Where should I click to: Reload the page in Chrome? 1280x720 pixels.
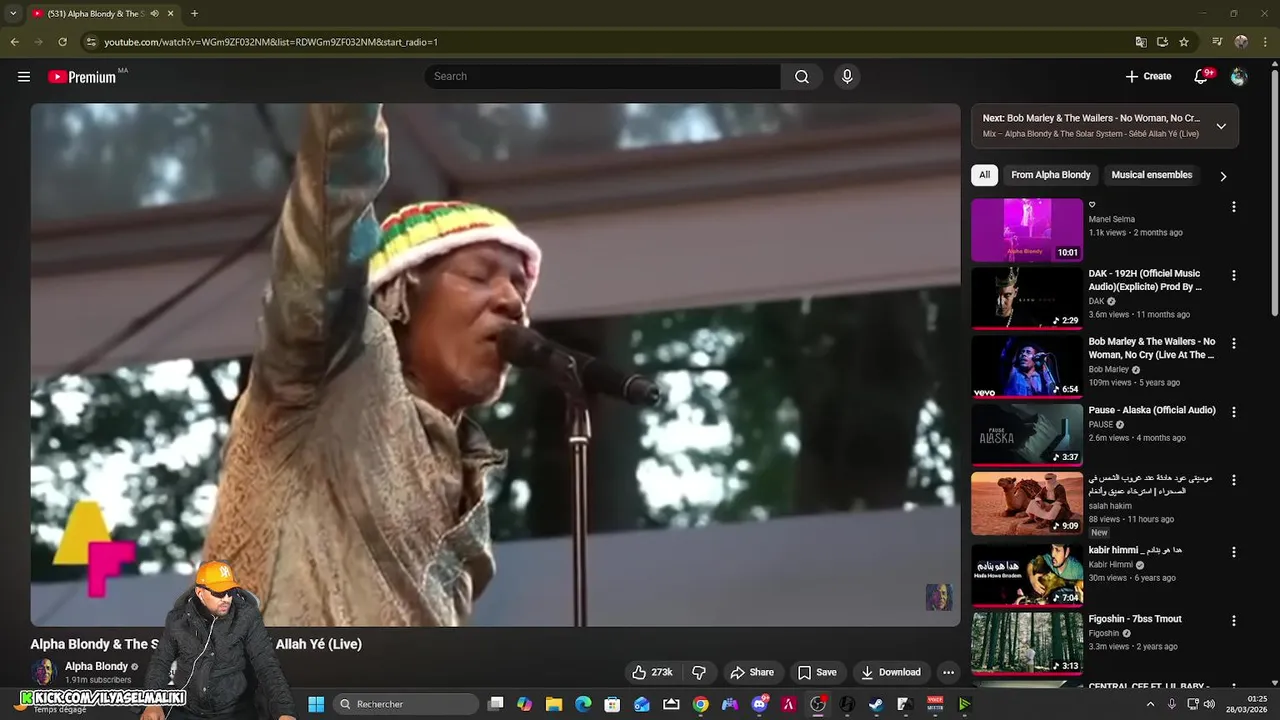[x=62, y=42]
